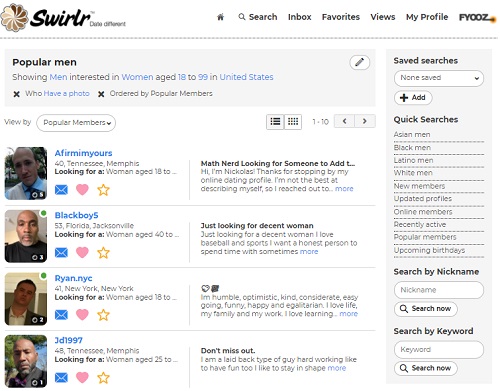Remove the 'Who Have a photo' filter X
This screenshot has height=391, width=500.
click(16, 94)
